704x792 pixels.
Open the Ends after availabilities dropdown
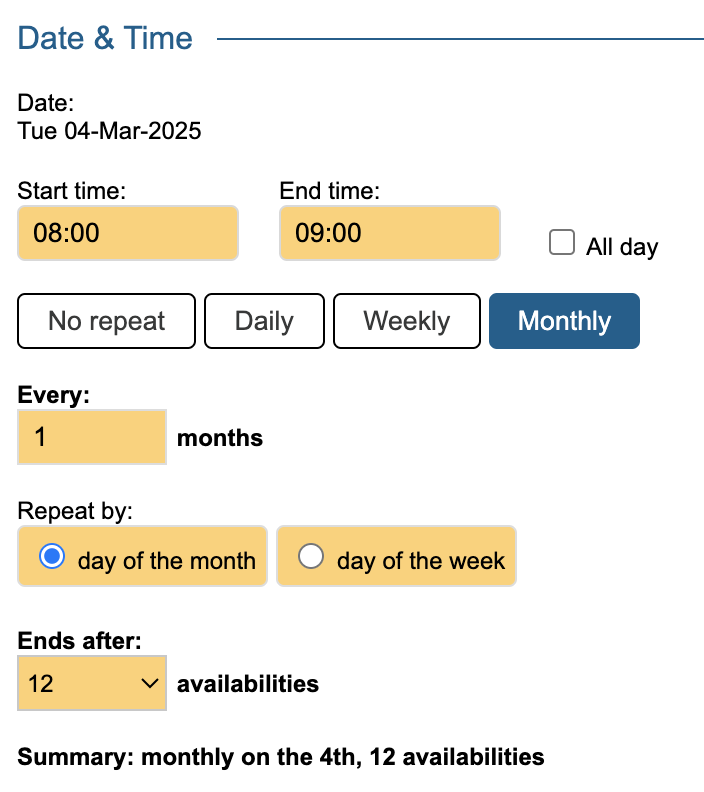tap(92, 684)
